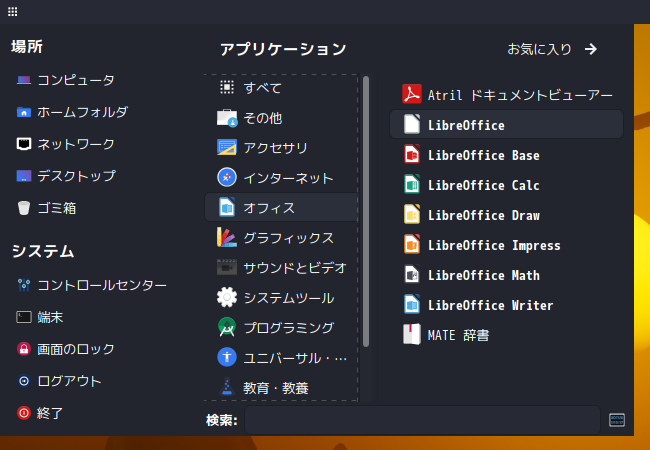
Task: Click Atril ドキュメントビューアー label
Action: pos(520,95)
